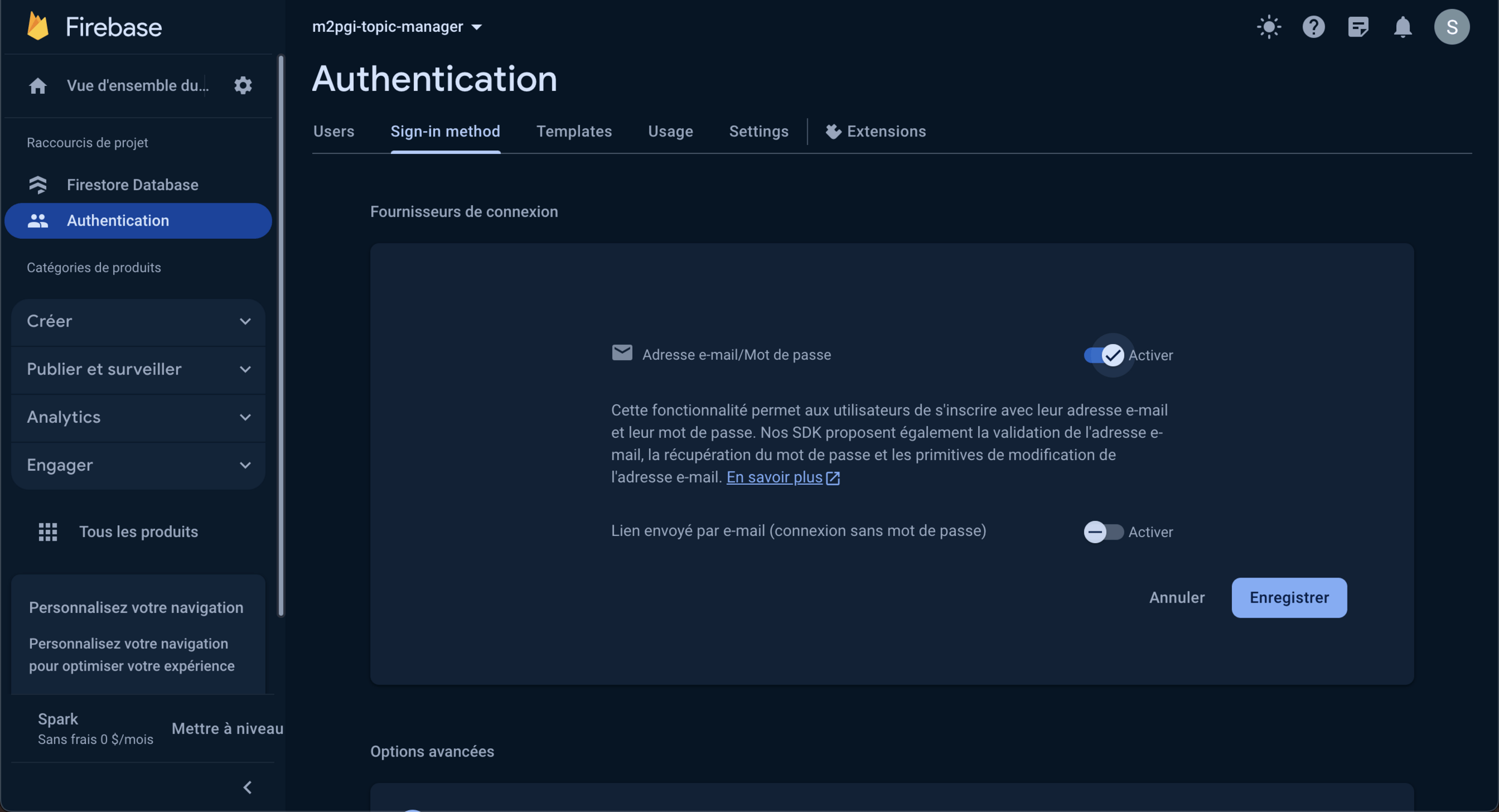Disable the Adresse e-mail/Mot de passe toggle
This screenshot has height=812, width=1499.
click(1104, 355)
